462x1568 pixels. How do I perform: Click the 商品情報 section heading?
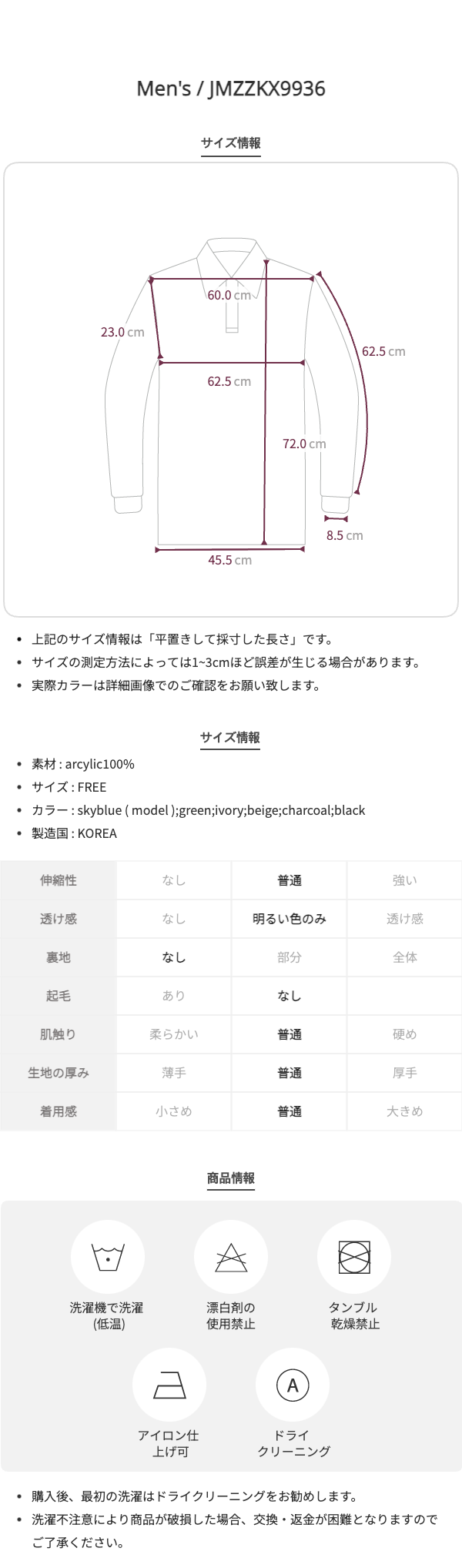tap(231, 1178)
